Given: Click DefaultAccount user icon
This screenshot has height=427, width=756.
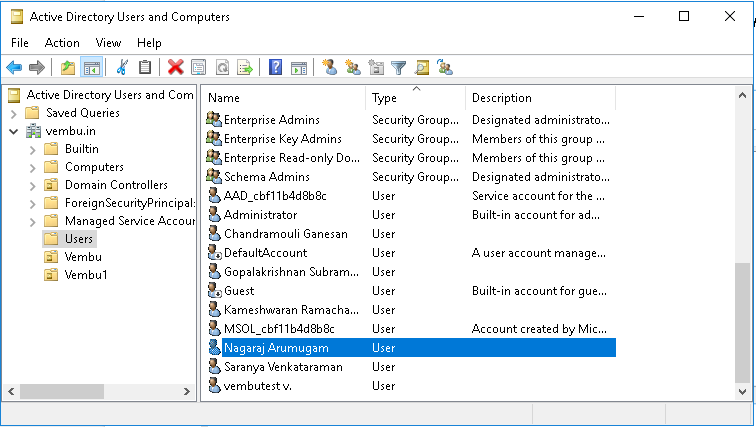Looking at the screenshot, I should [214, 253].
